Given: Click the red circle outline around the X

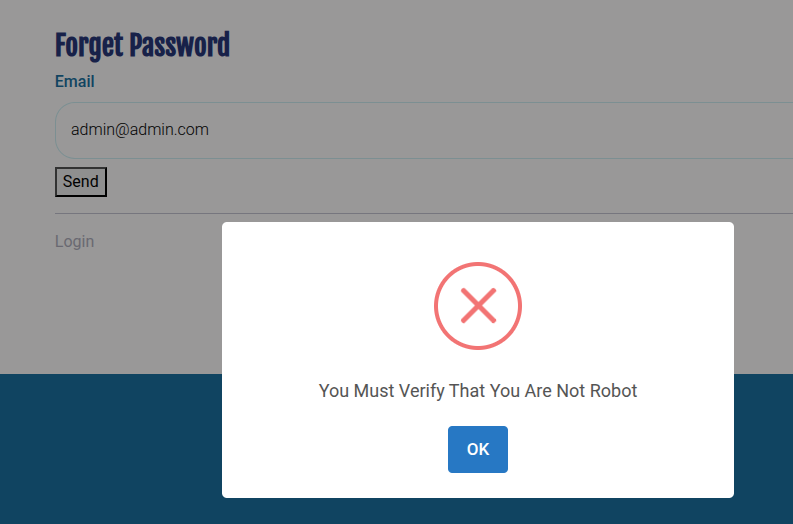Looking at the screenshot, I should tap(437, 306).
